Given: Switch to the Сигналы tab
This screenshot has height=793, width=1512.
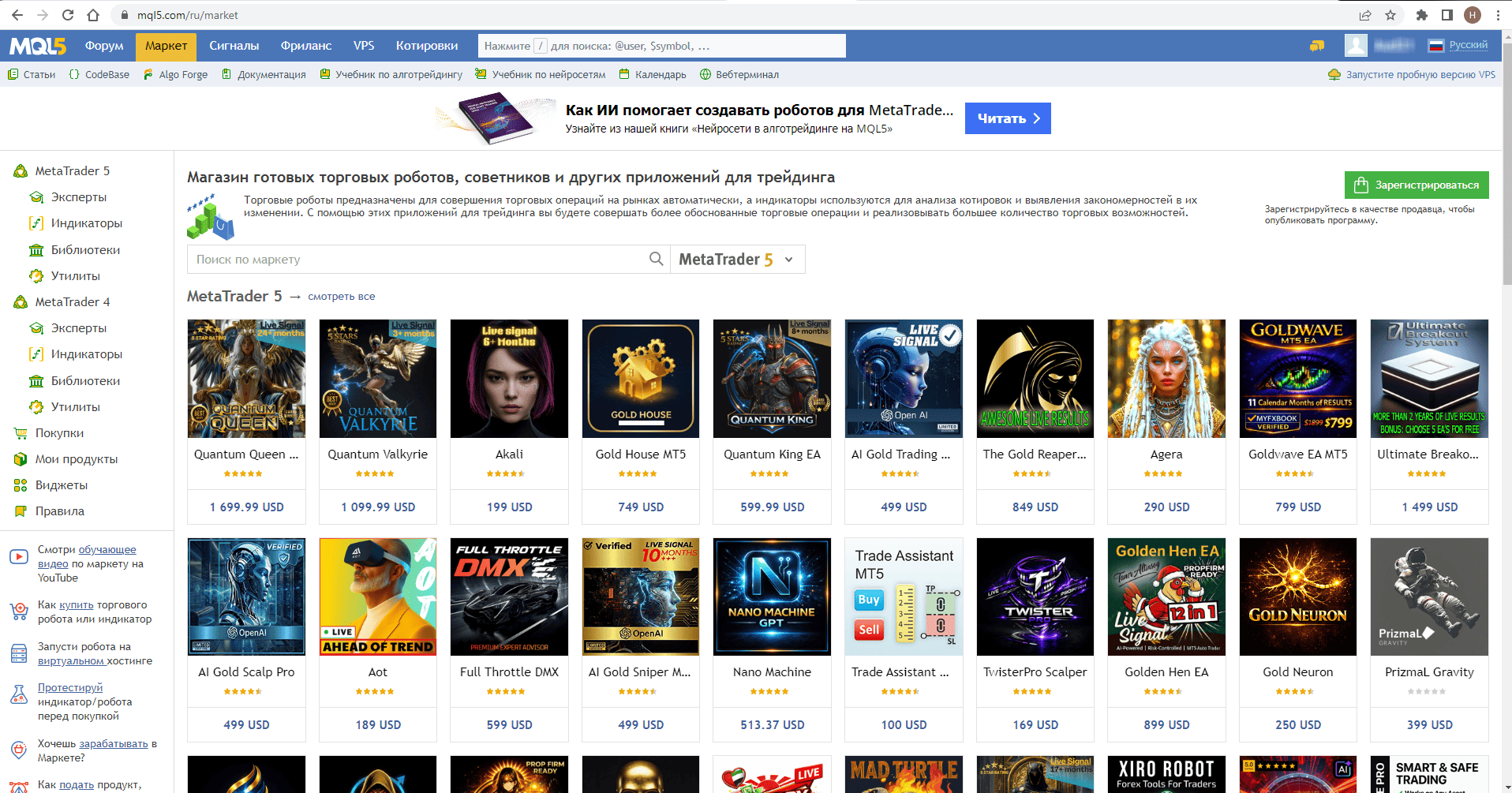Looking at the screenshot, I should pyautogui.click(x=234, y=46).
